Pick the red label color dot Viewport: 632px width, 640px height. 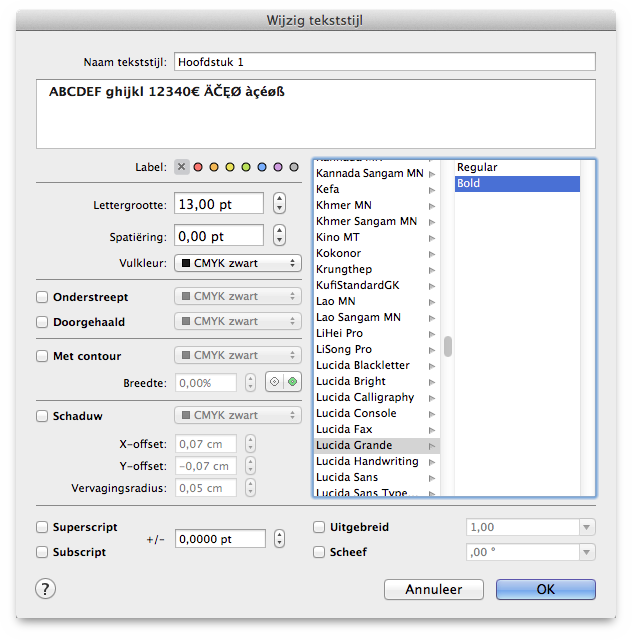199,167
